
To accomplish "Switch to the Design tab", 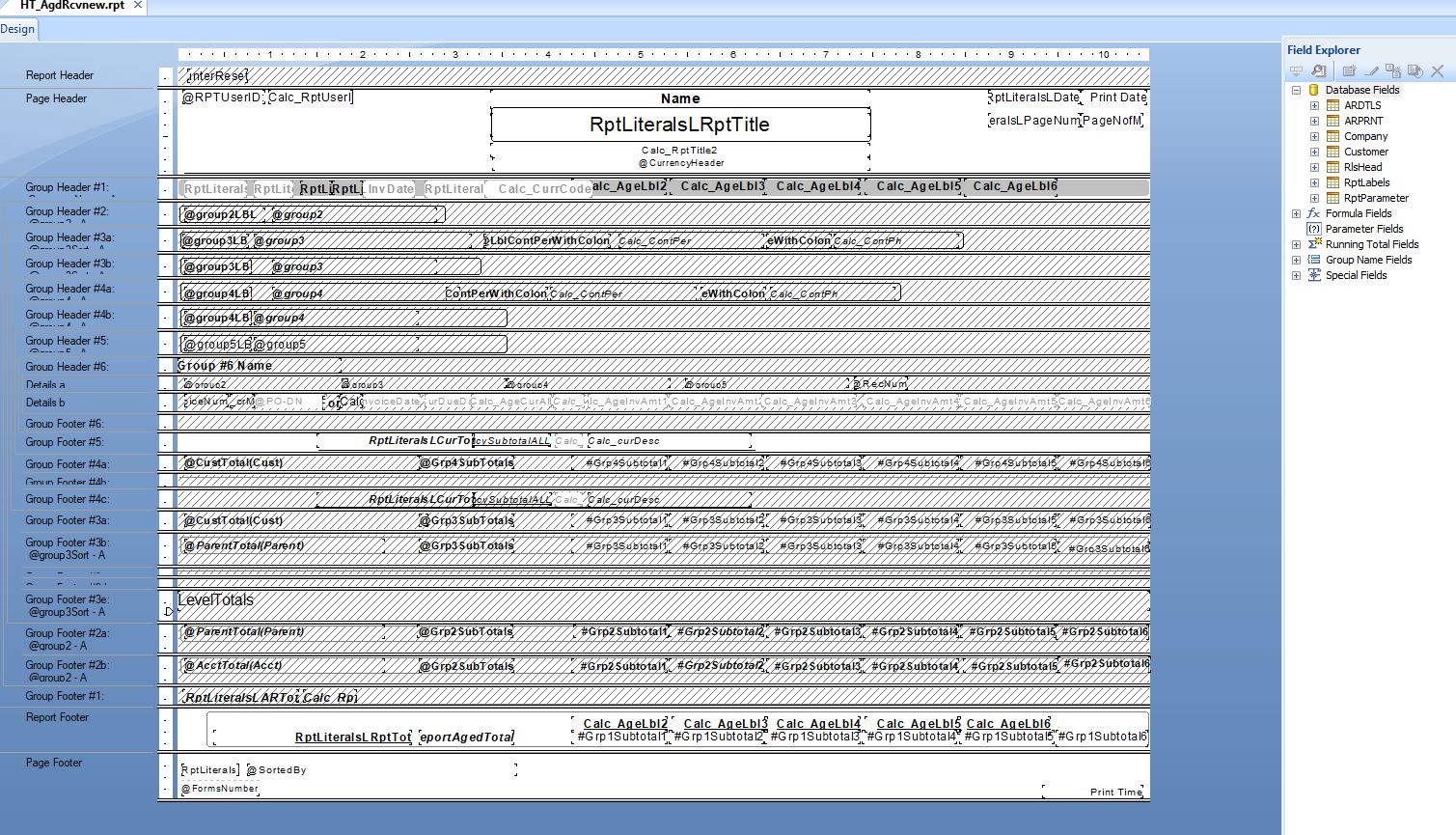I will pyautogui.click(x=17, y=29).
